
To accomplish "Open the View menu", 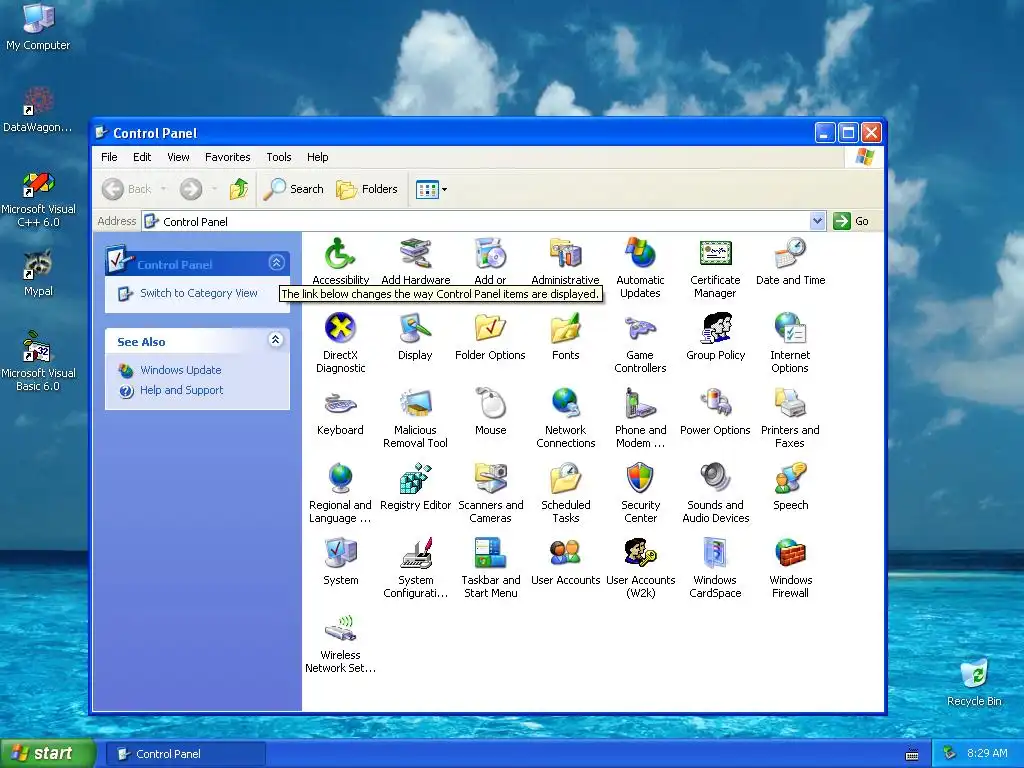I will tap(178, 157).
